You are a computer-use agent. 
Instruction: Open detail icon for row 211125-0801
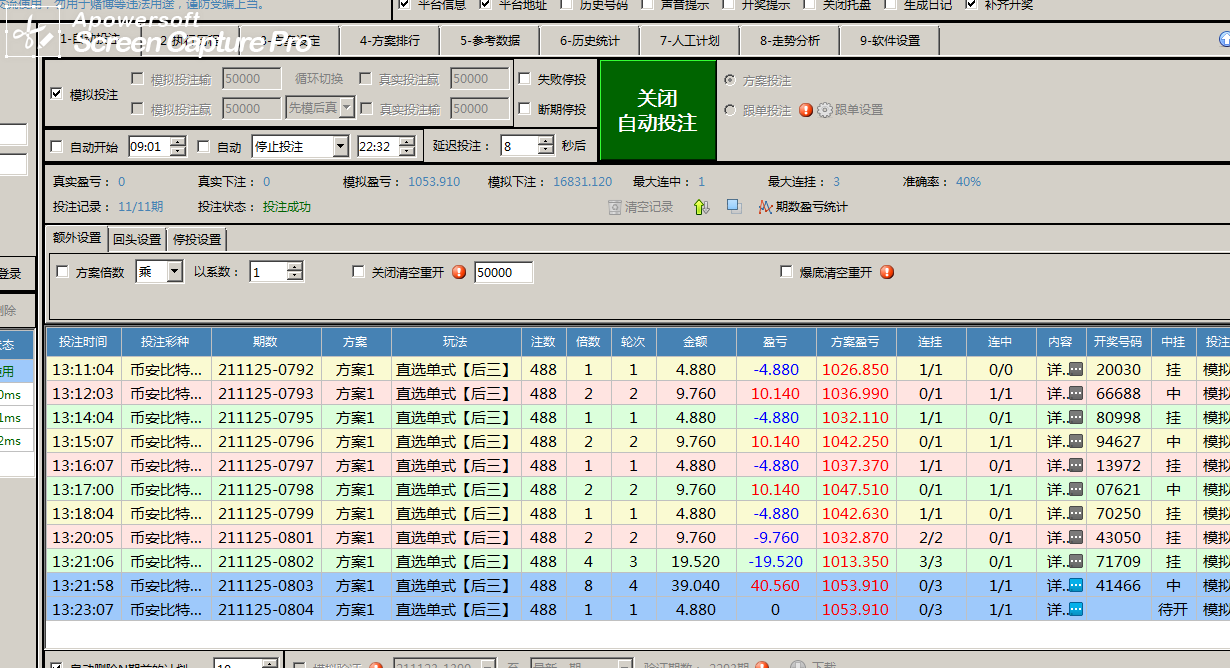[x=1075, y=537]
